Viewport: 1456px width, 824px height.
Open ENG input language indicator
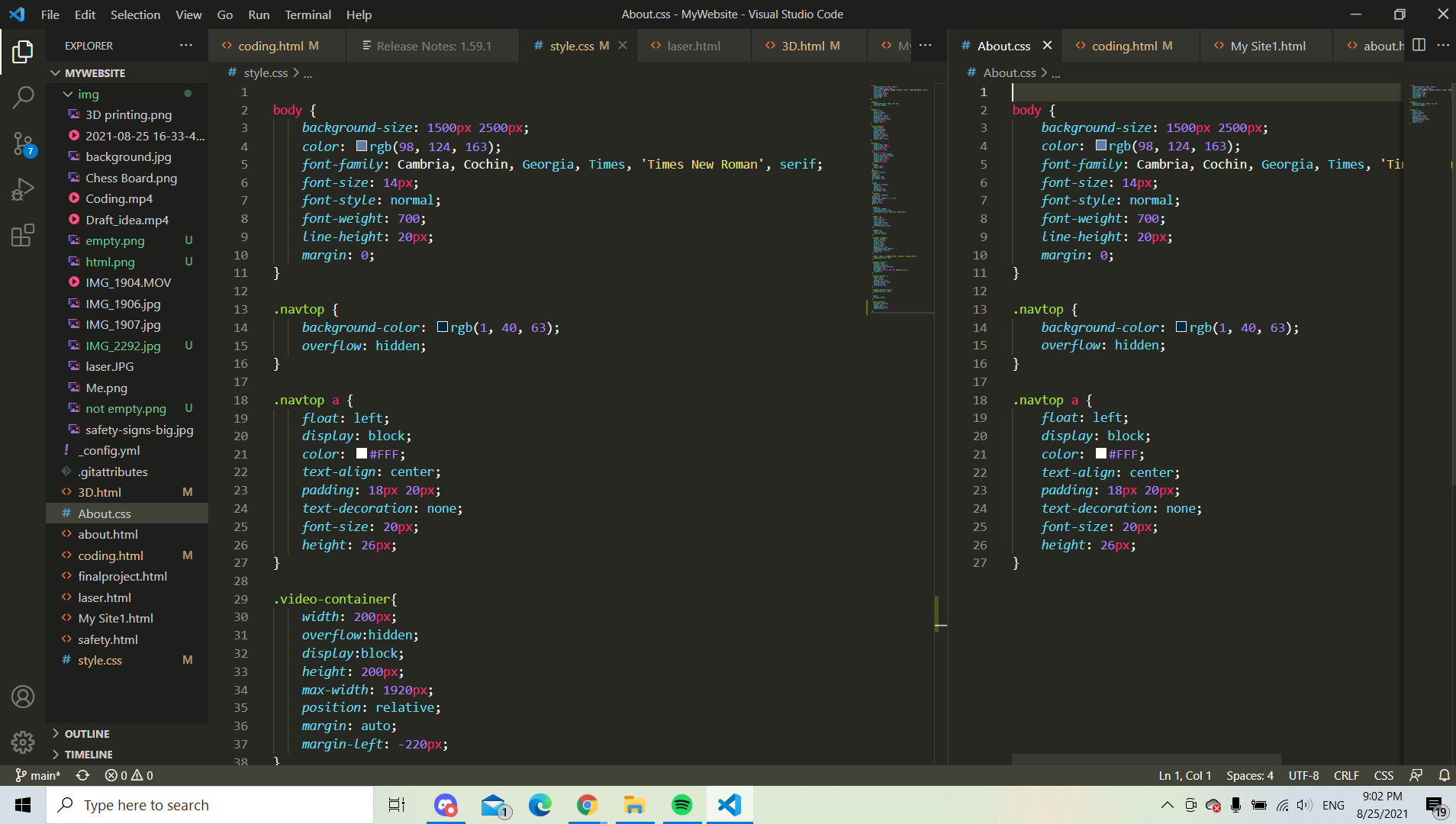1333,805
